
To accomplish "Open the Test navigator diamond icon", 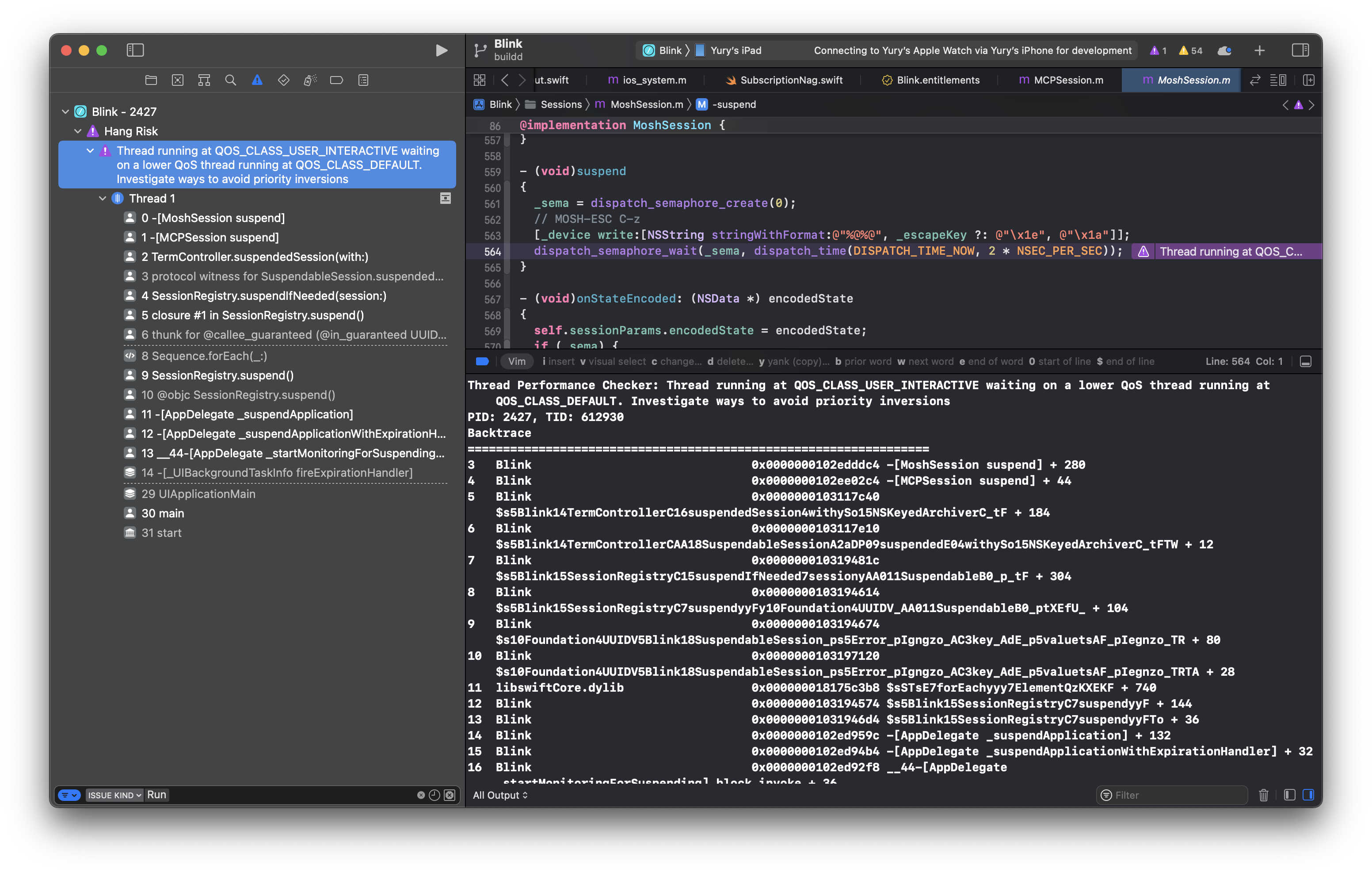I will [283, 80].
